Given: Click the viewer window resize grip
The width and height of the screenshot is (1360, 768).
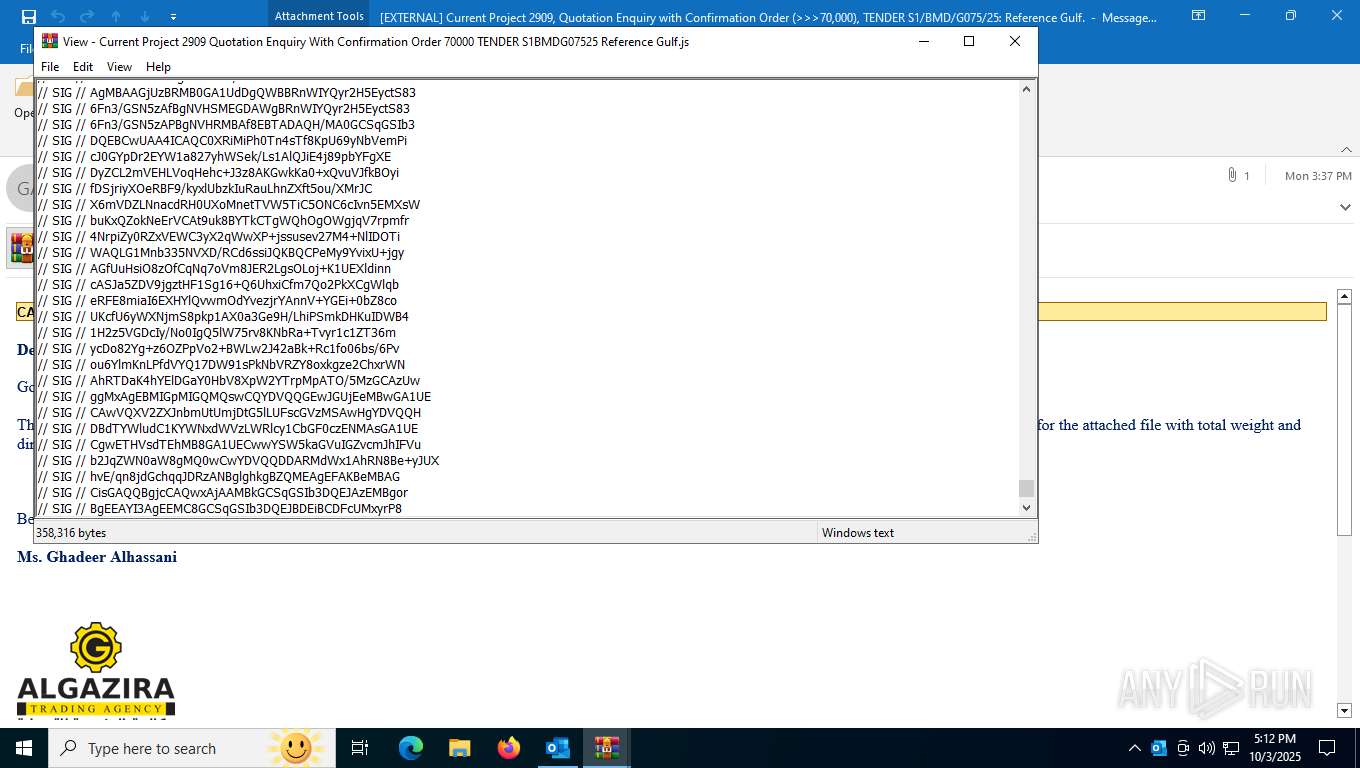Looking at the screenshot, I should (1031, 537).
